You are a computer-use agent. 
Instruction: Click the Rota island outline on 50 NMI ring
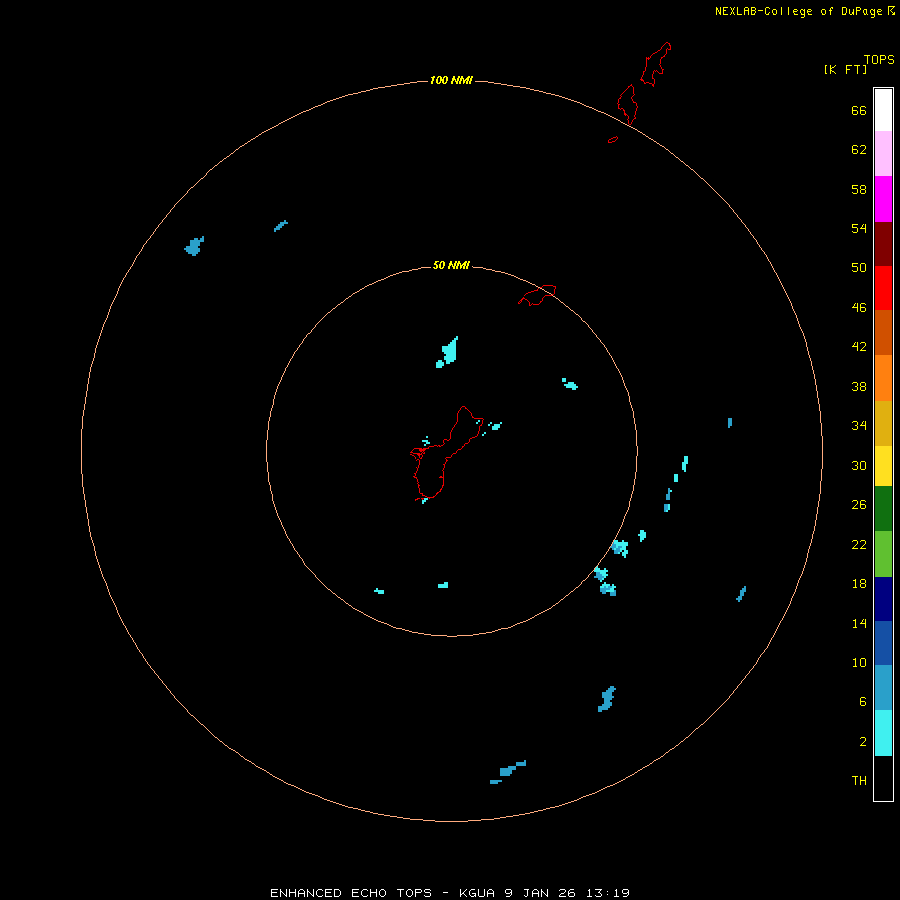tap(537, 295)
